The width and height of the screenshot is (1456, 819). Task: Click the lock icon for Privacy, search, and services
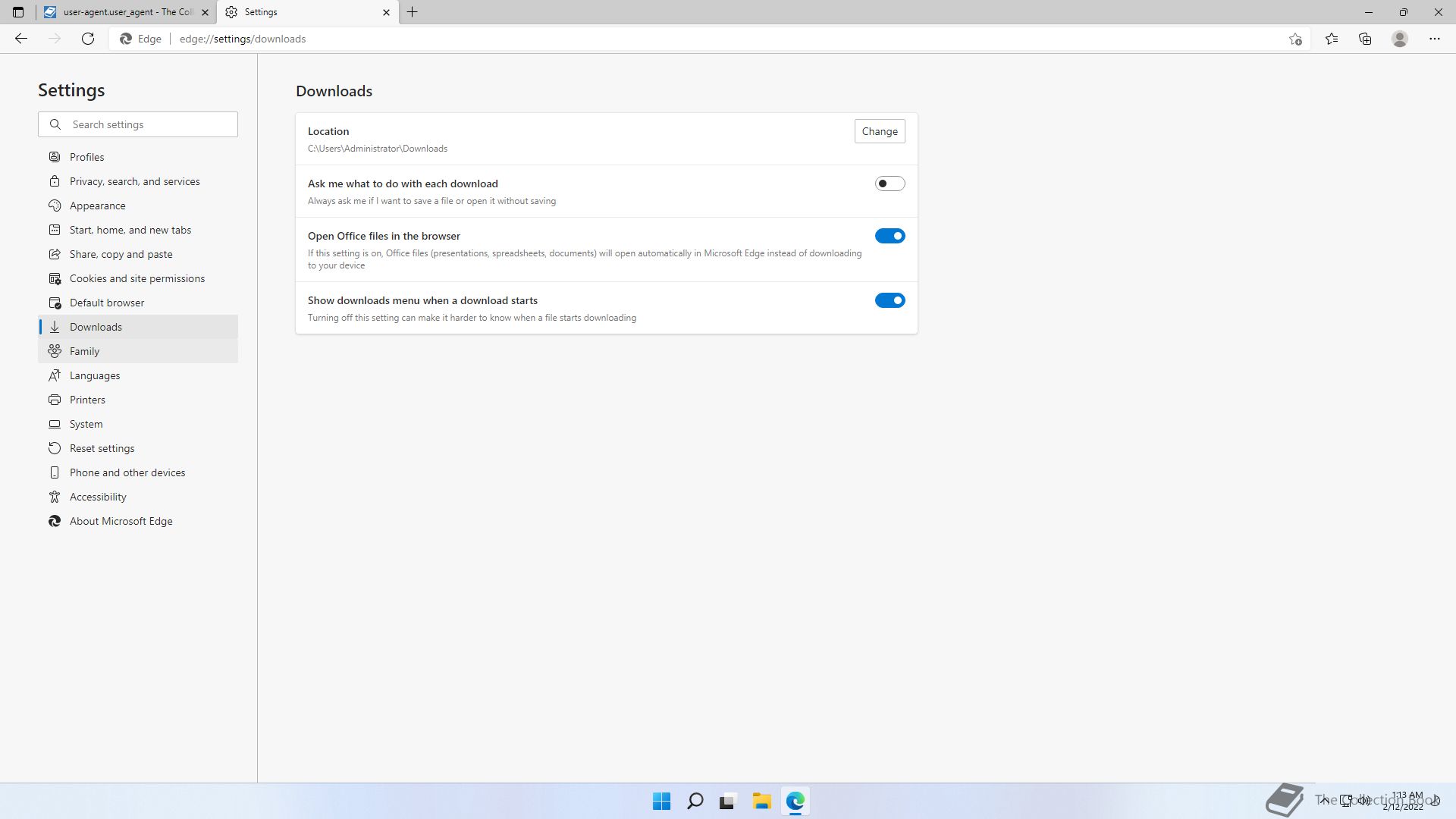(x=55, y=181)
